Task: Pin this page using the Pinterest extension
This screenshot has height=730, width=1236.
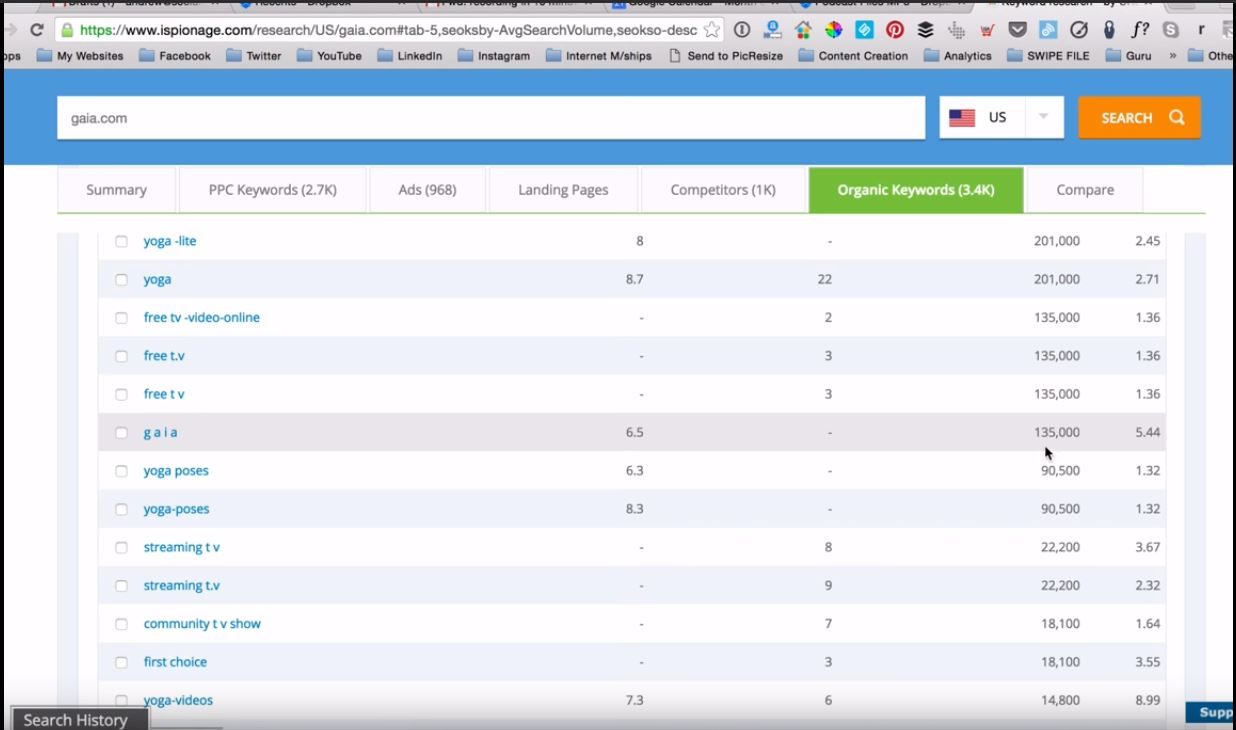Action: pos(893,31)
